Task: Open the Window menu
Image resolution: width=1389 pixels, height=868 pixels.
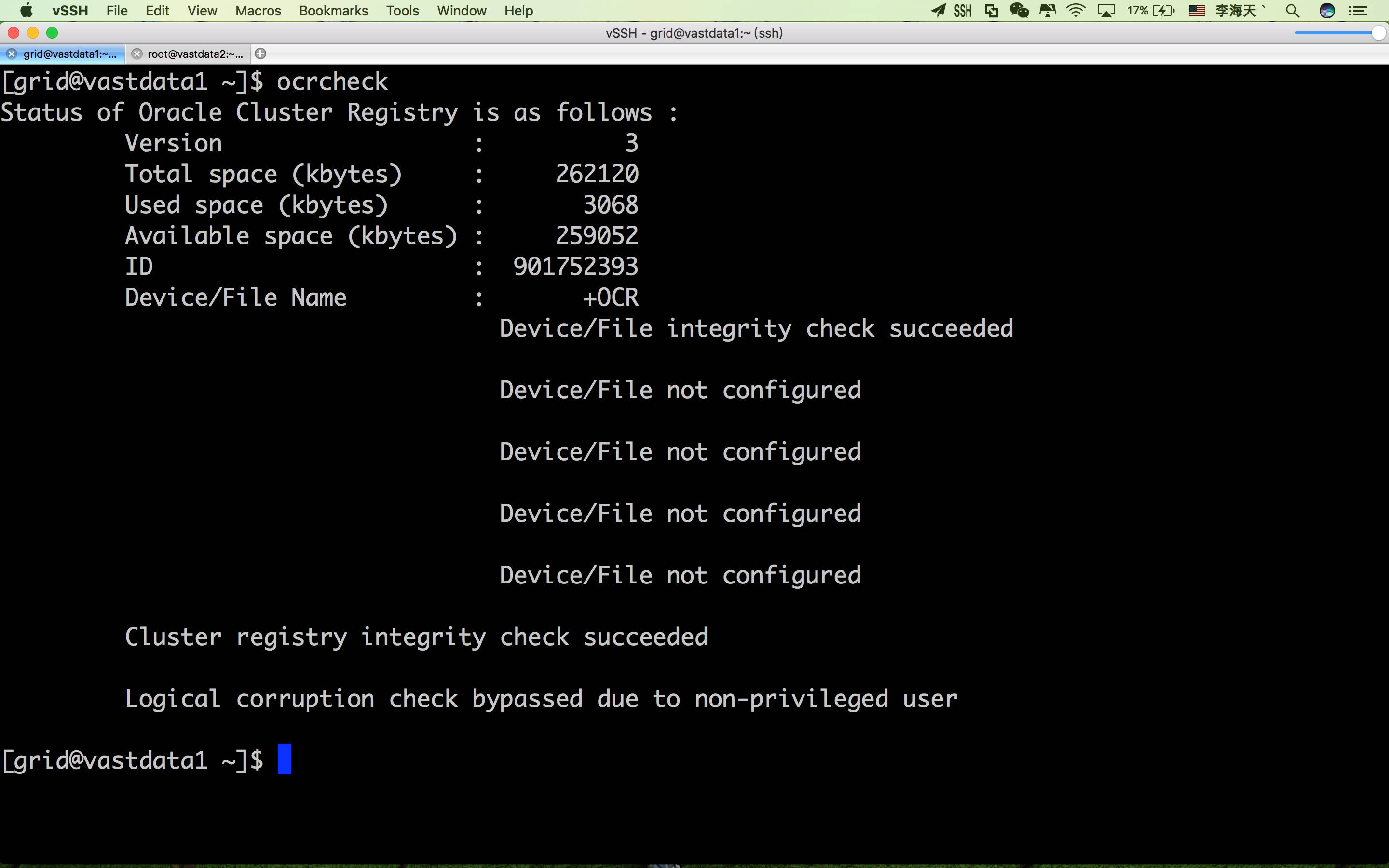Action: [462, 10]
